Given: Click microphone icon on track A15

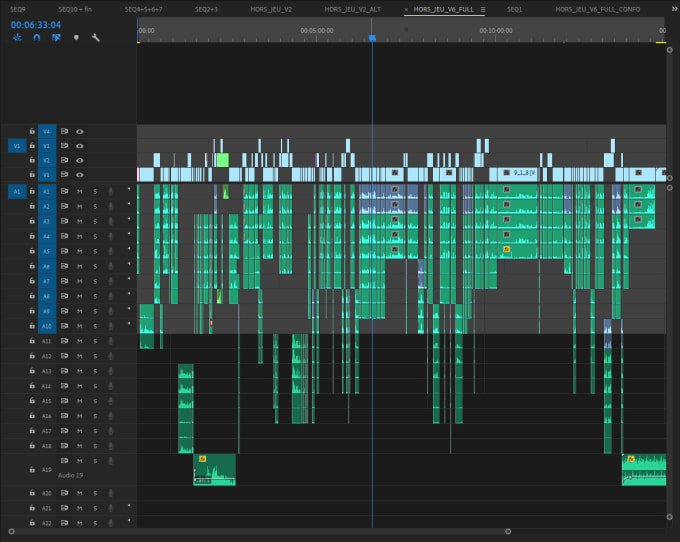Looking at the screenshot, I should pyautogui.click(x=111, y=401).
